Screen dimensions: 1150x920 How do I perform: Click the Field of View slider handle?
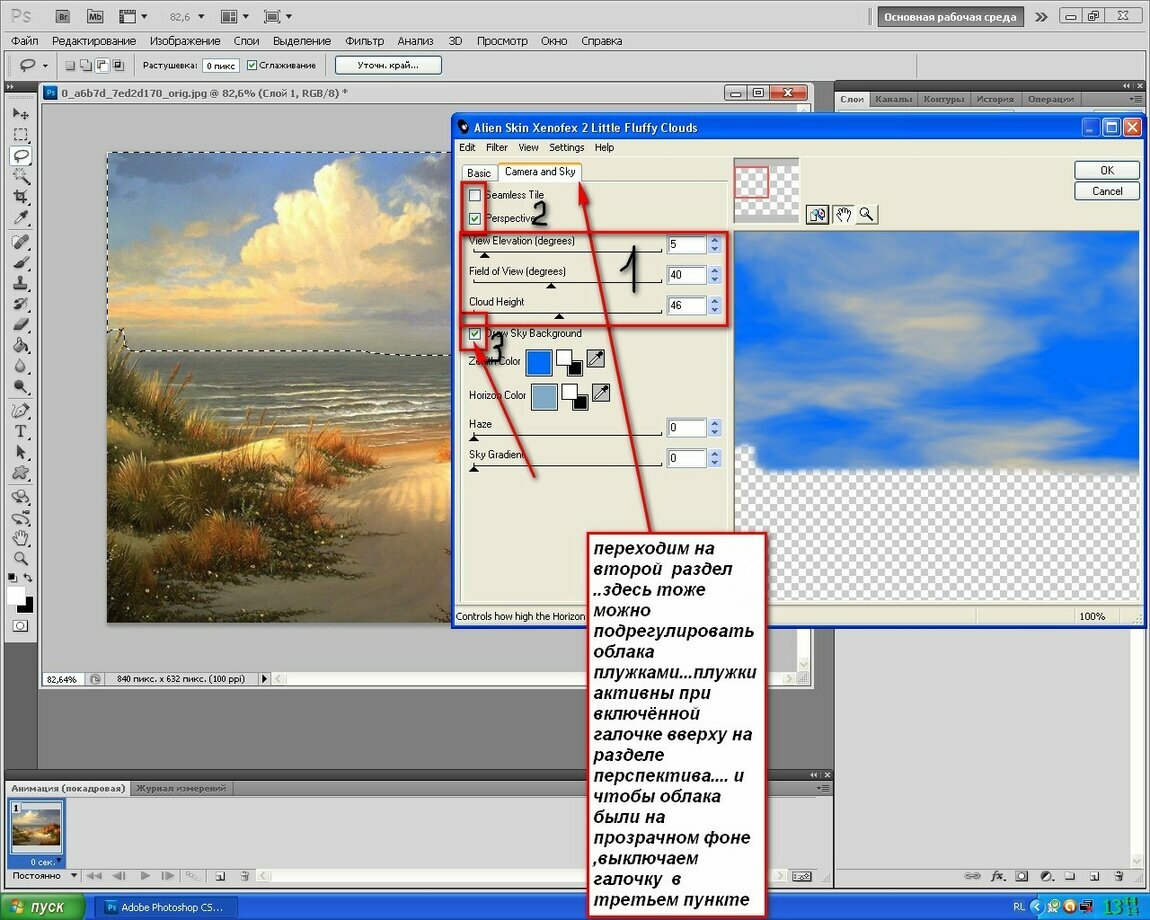(x=551, y=285)
